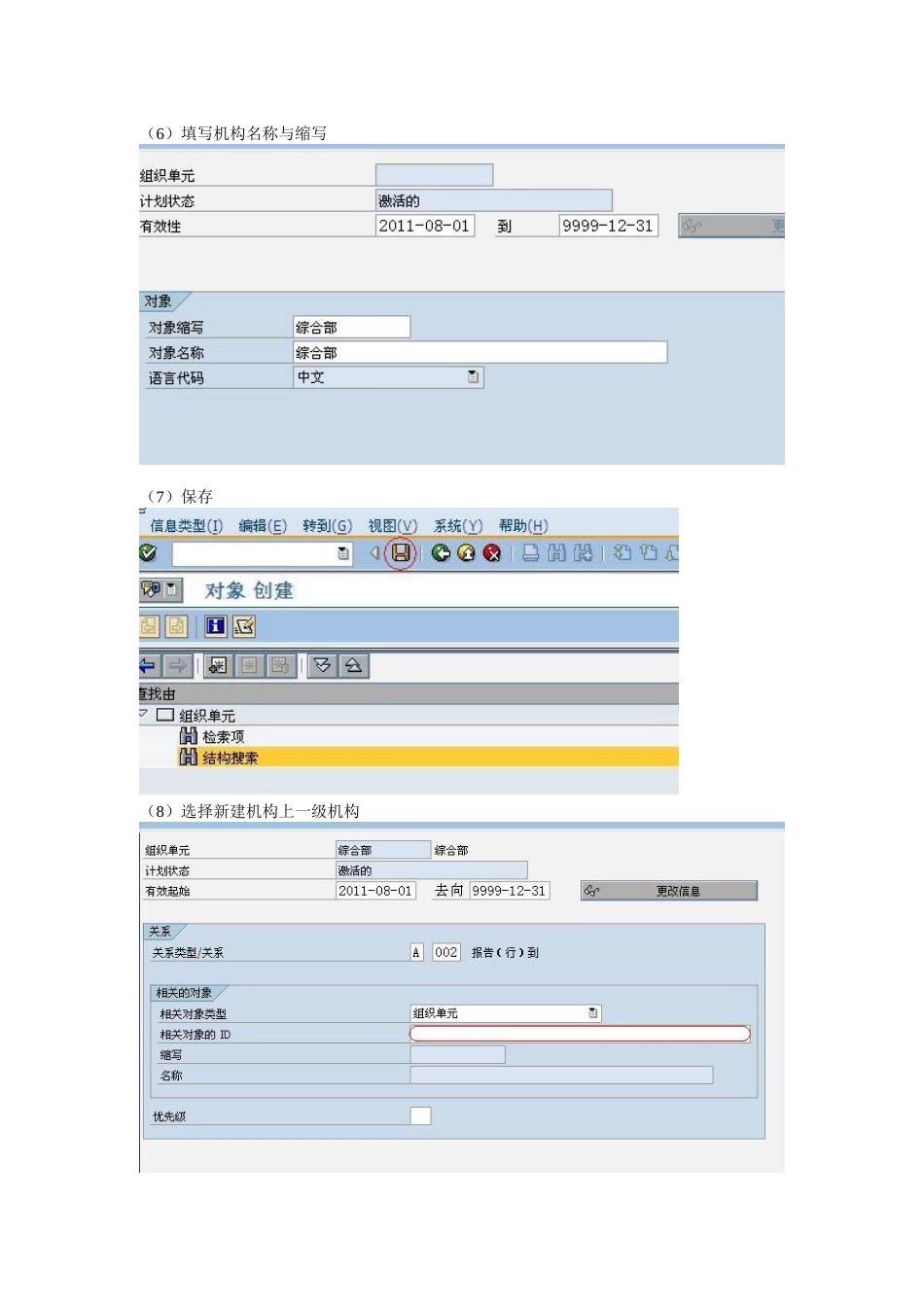924x1307 pixels.
Task: Click the text 报告(行)到
Action: click(x=505, y=953)
